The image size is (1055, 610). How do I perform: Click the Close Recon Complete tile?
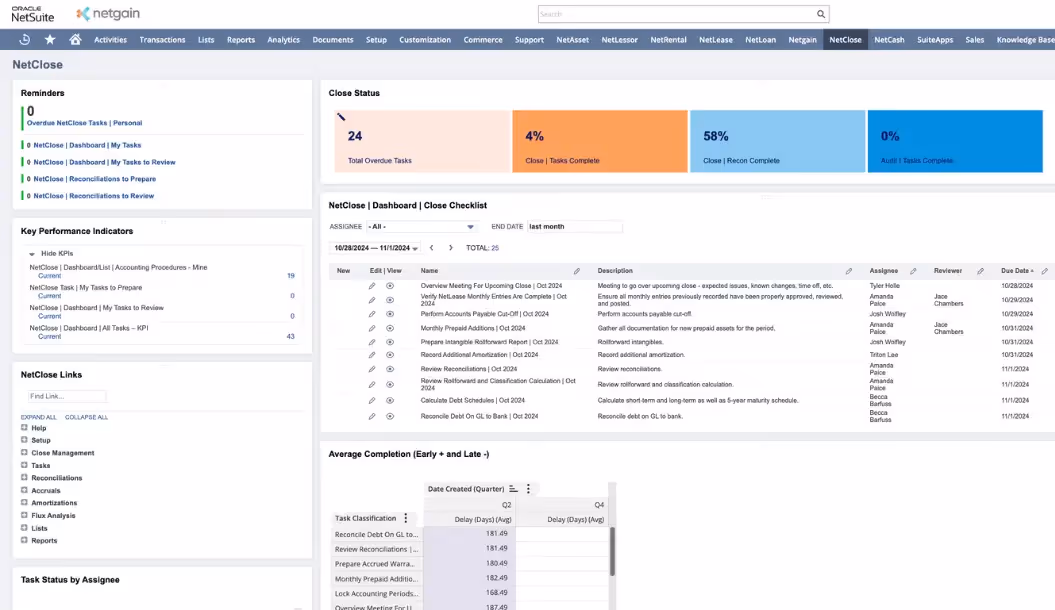point(777,141)
